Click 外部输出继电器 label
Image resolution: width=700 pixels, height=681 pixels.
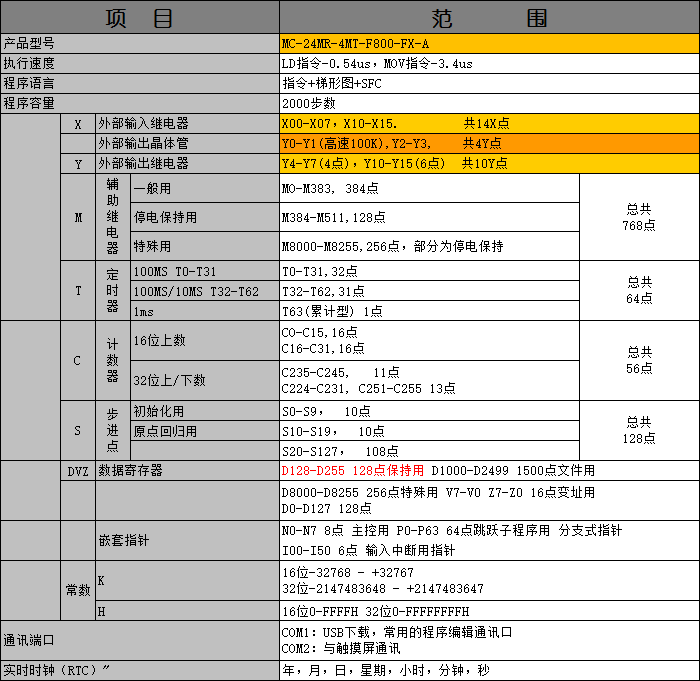point(188,163)
